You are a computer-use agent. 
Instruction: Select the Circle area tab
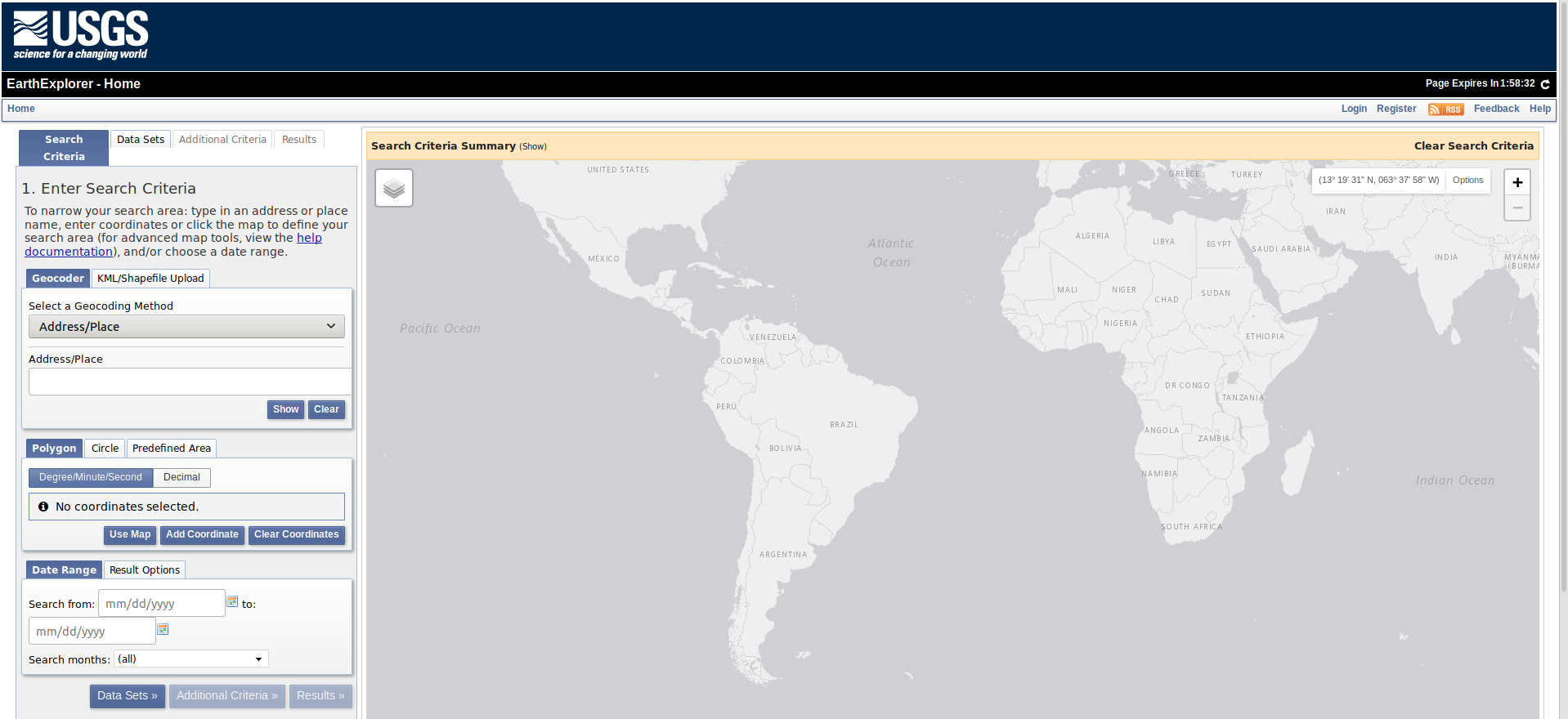pyautogui.click(x=105, y=449)
